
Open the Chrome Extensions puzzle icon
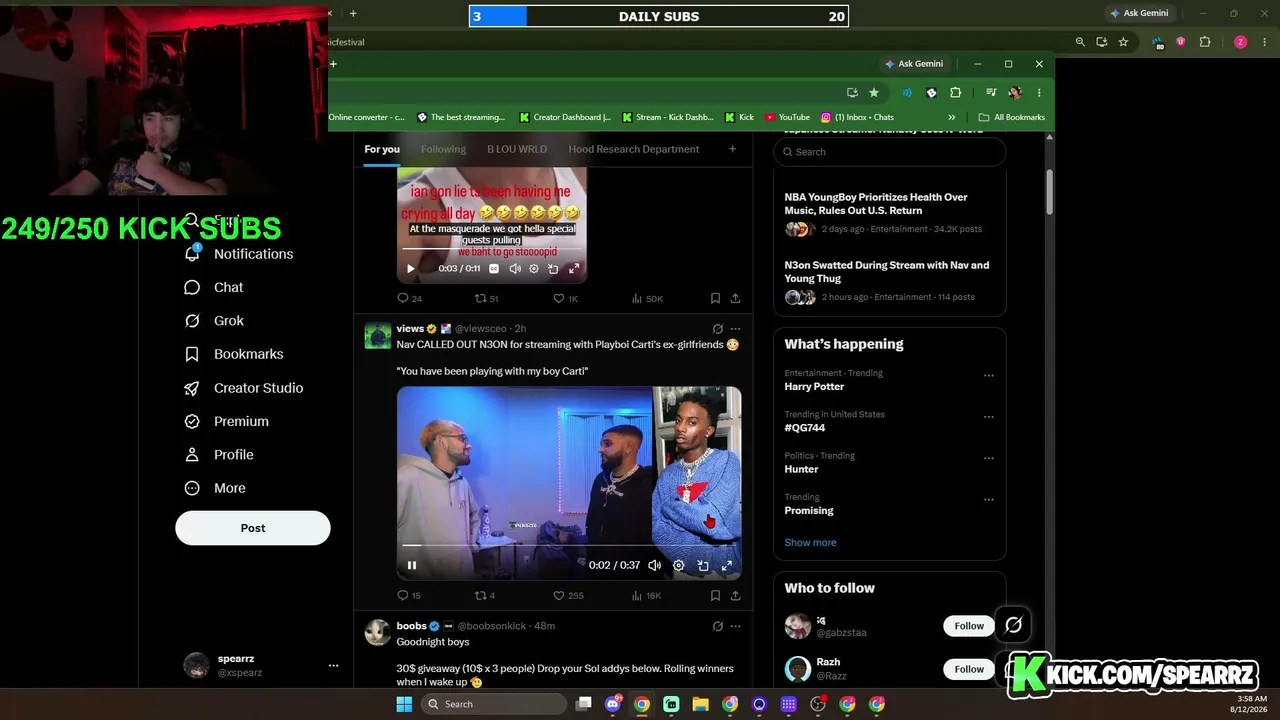[956, 92]
